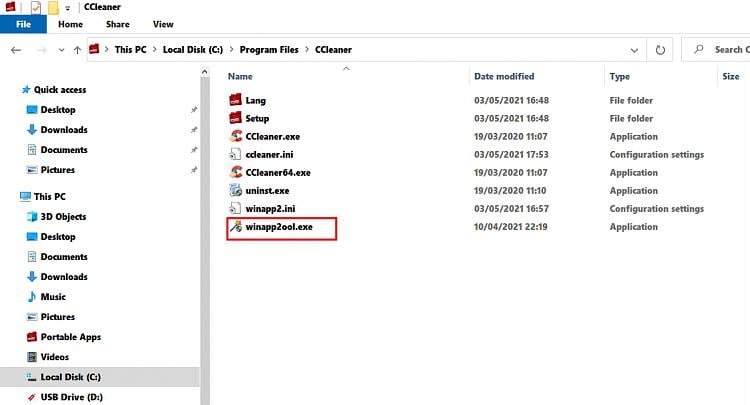The height and width of the screenshot is (405, 750).
Task: Select the Setup folder icon
Action: click(x=235, y=118)
